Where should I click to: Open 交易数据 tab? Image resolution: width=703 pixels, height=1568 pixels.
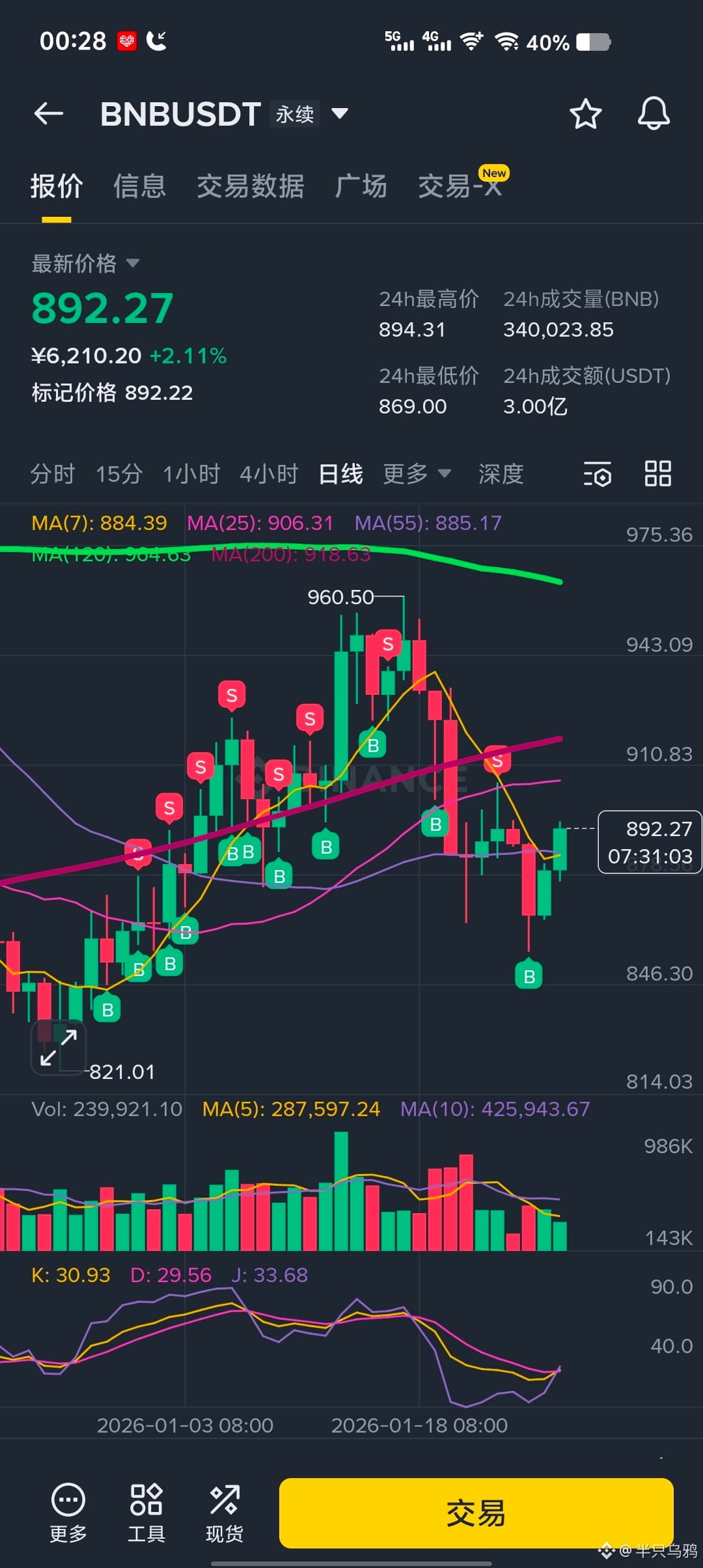[x=250, y=186]
